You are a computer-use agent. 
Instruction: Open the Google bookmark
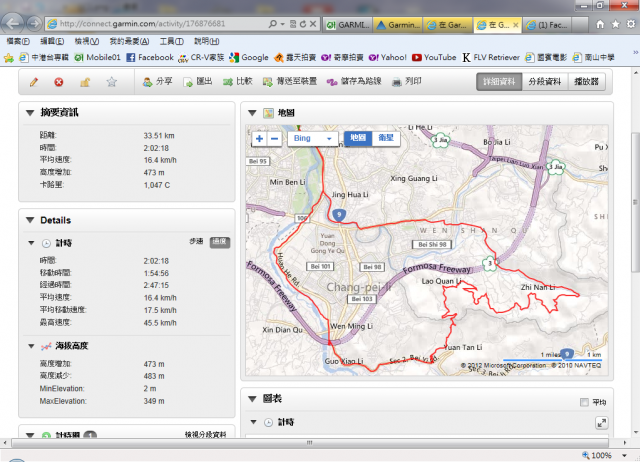coord(249,58)
